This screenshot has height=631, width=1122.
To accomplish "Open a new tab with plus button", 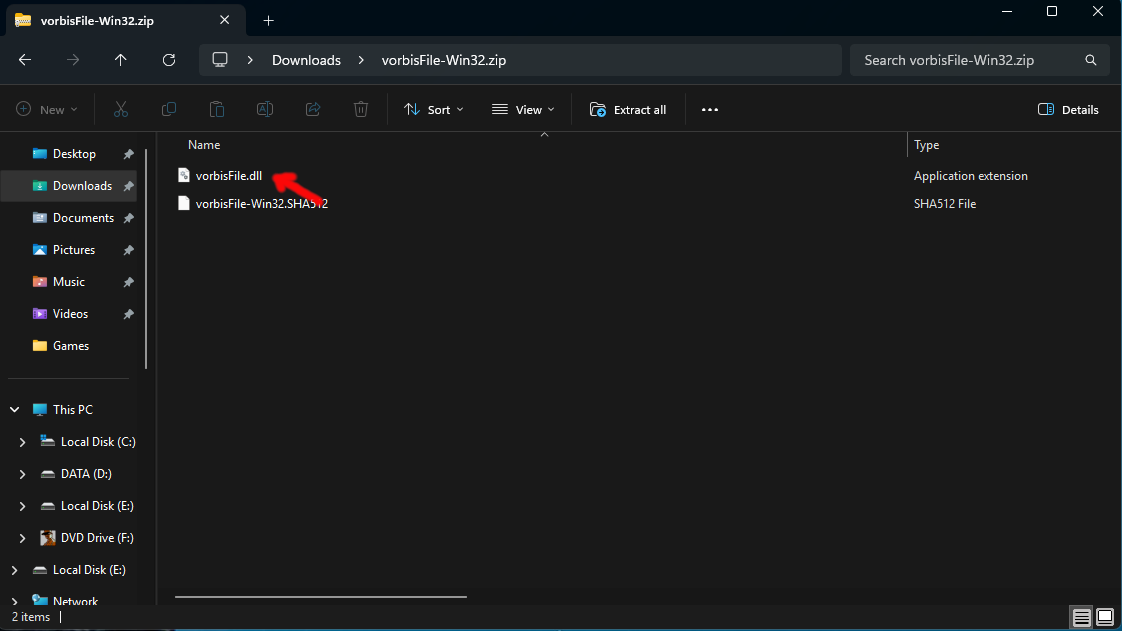I will (x=268, y=21).
